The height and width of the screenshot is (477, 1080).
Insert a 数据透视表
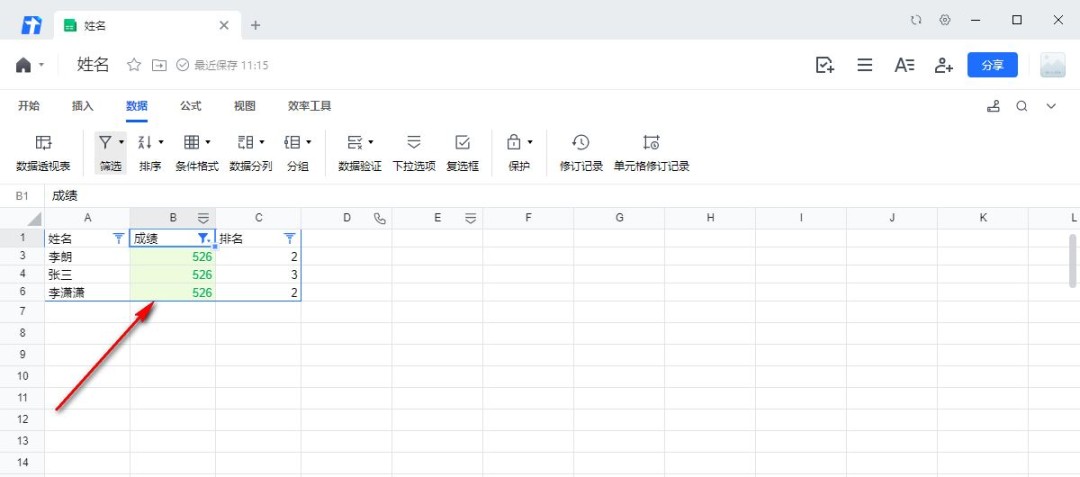[43, 153]
